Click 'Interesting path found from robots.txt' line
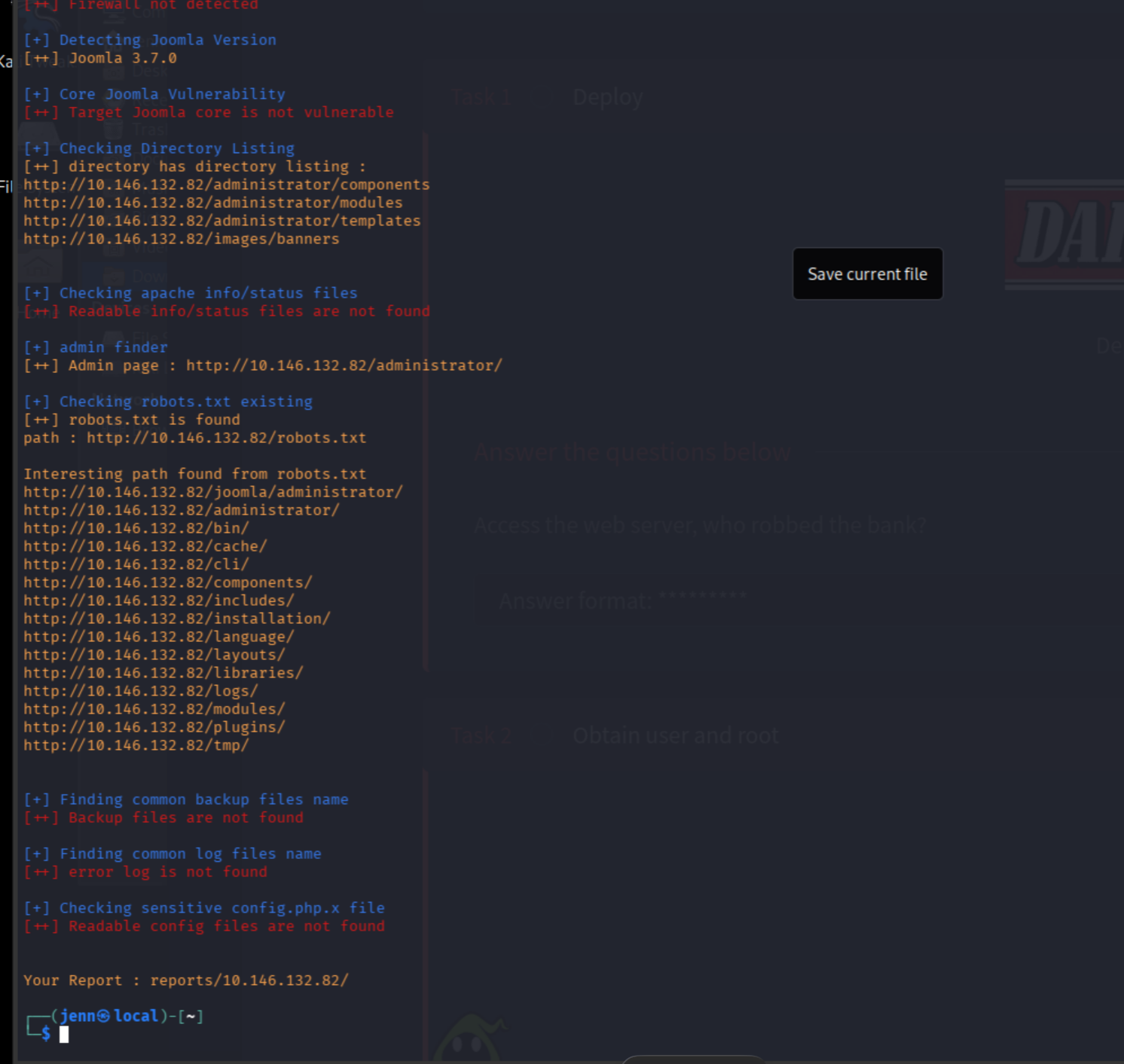1124x1064 pixels. [195, 474]
